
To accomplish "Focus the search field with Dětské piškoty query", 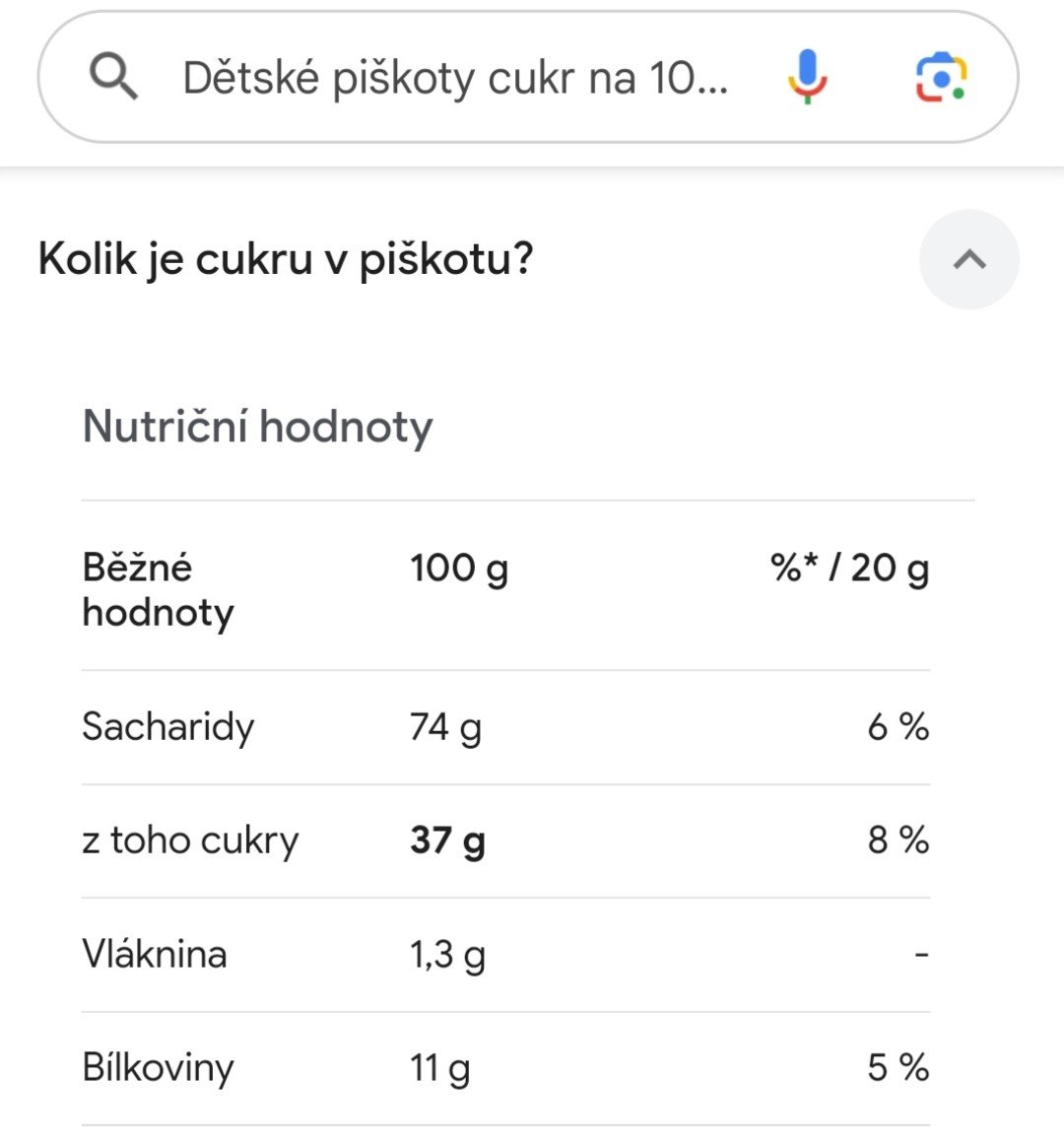I will coord(455,77).
